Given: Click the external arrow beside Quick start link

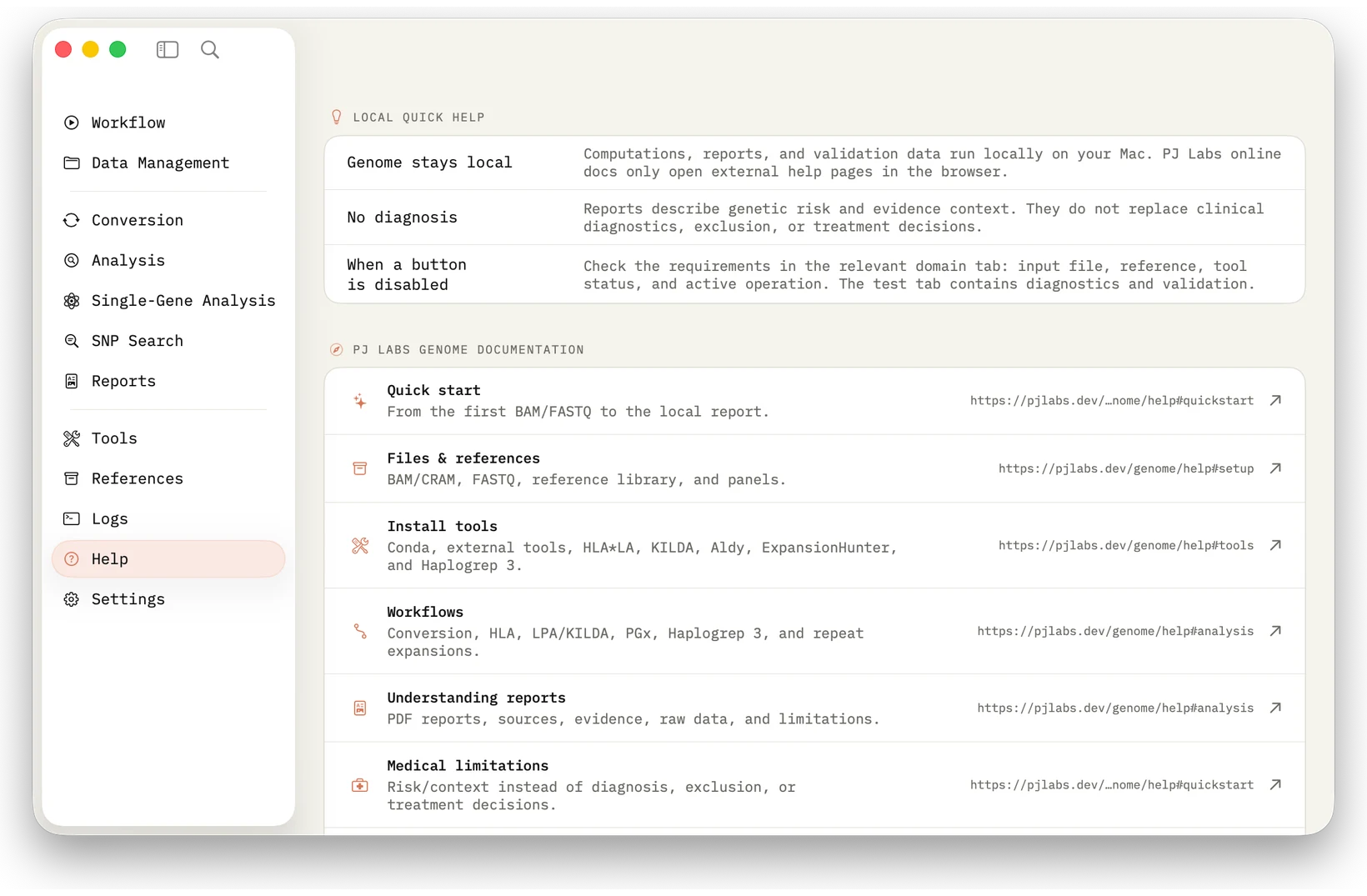Looking at the screenshot, I should pos(1275,401).
